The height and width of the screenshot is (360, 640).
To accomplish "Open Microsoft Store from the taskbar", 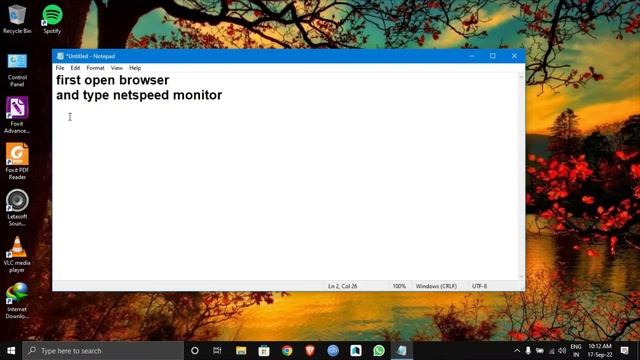I will pos(264,351).
